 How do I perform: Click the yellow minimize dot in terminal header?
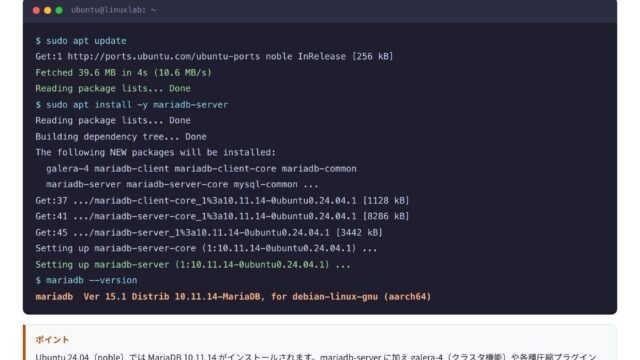[48, 10]
